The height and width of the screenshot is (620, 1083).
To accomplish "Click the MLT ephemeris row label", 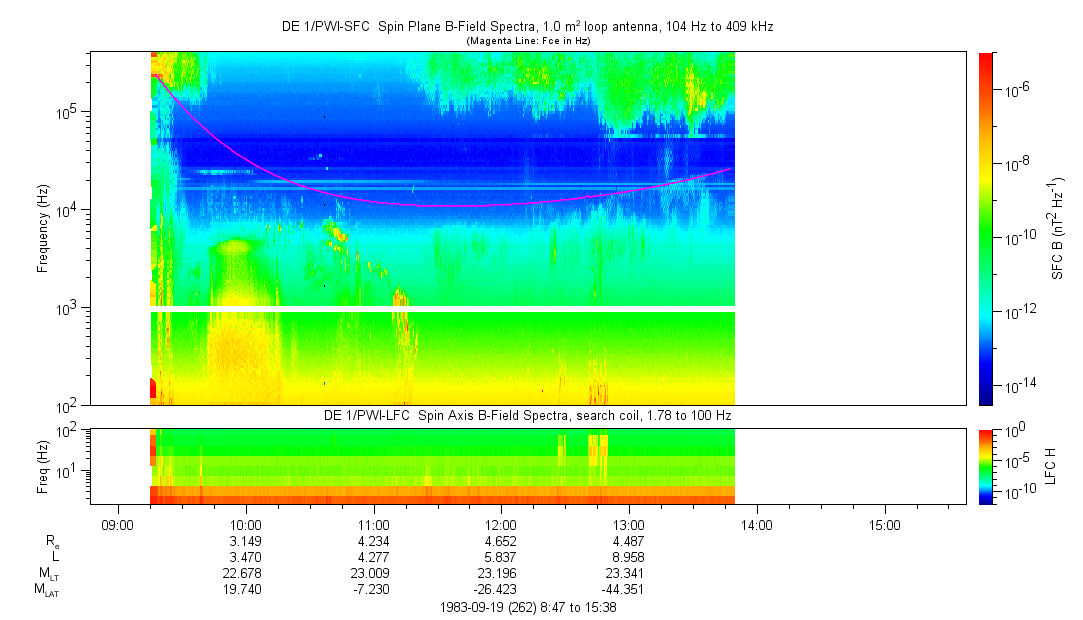I will pos(48,574).
